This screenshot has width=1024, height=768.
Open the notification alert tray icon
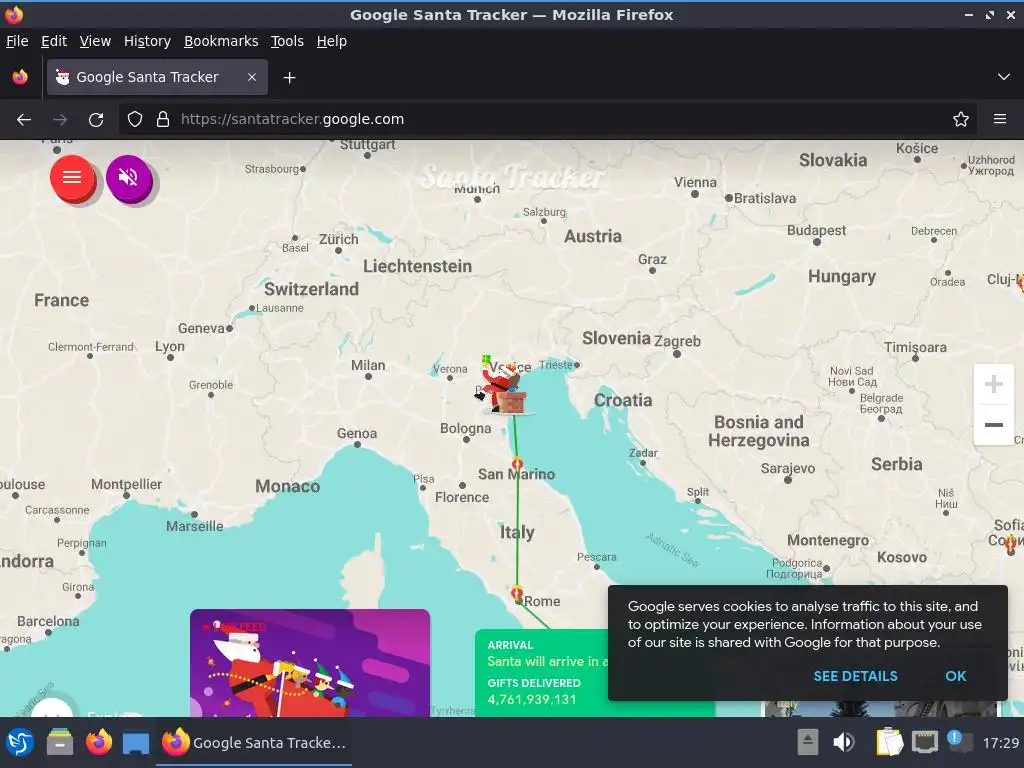coord(959,741)
